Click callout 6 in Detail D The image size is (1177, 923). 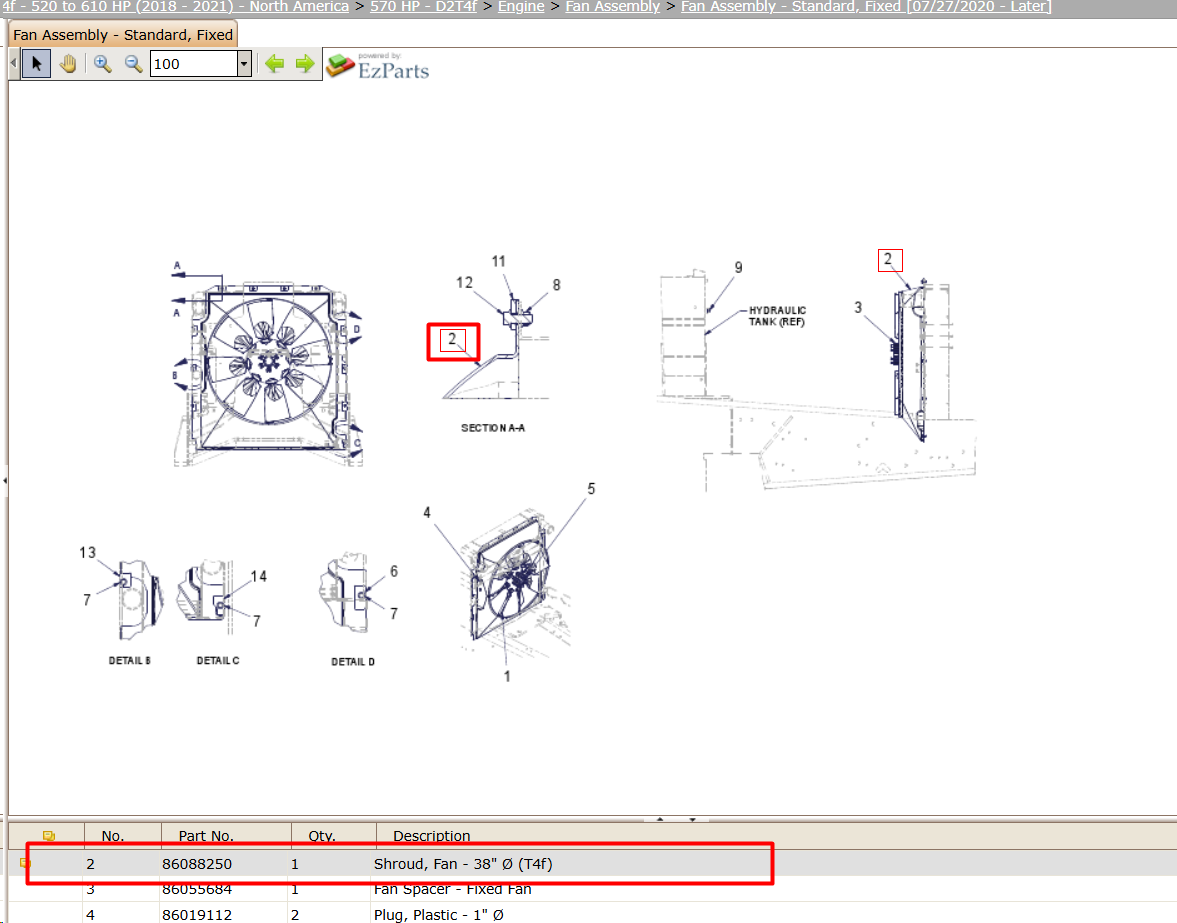(x=394, y=572)
